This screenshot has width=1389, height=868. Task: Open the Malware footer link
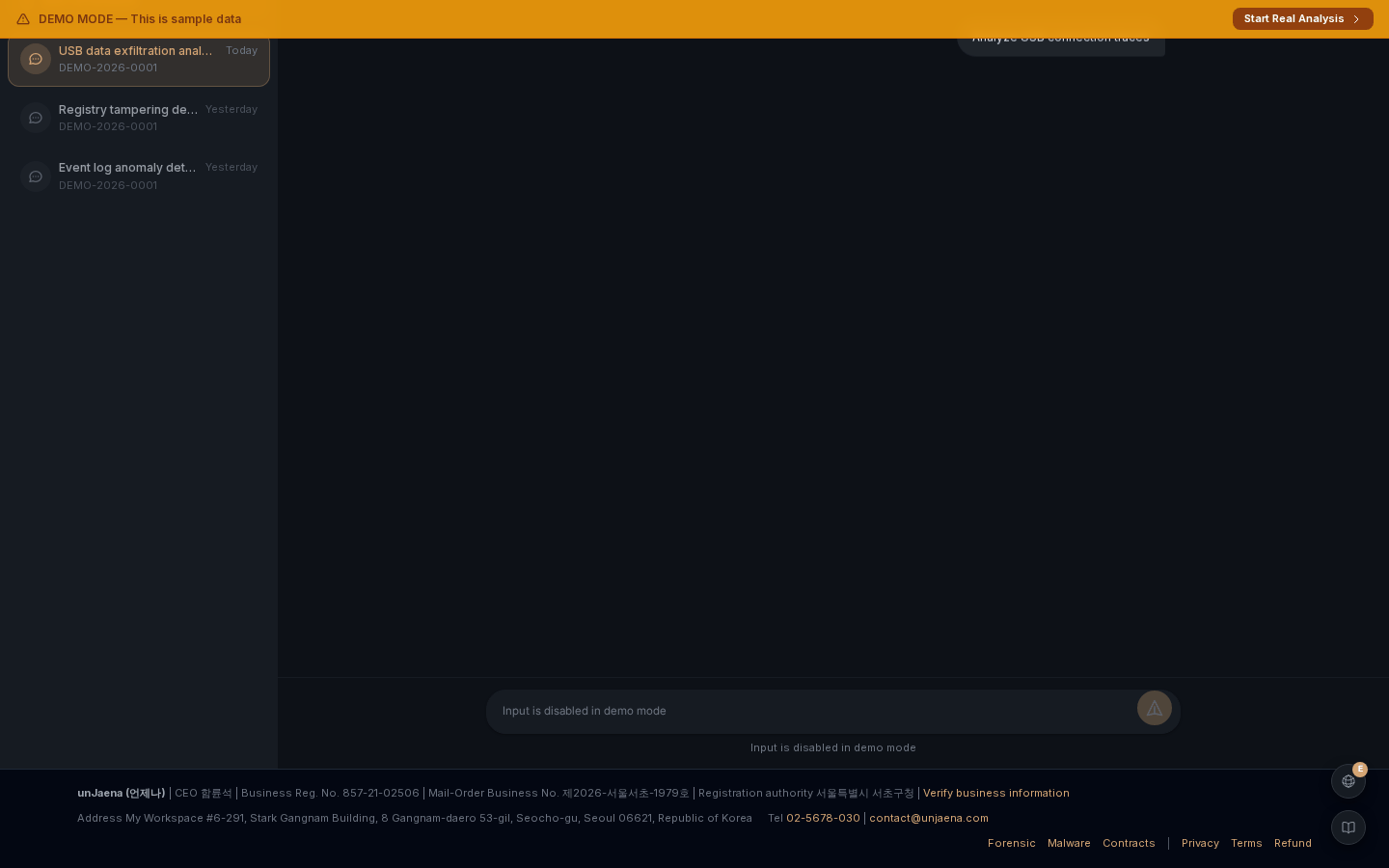coord(1069,843)
